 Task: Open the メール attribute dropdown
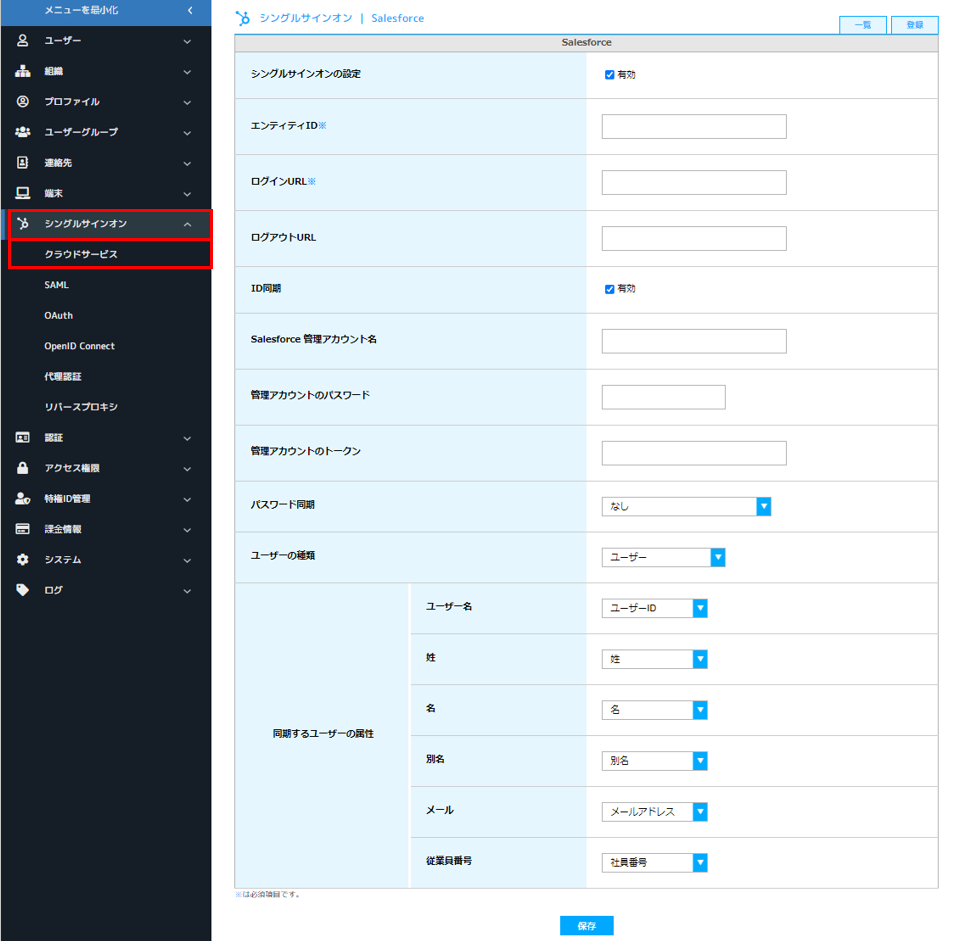click(x=655, y=812)
